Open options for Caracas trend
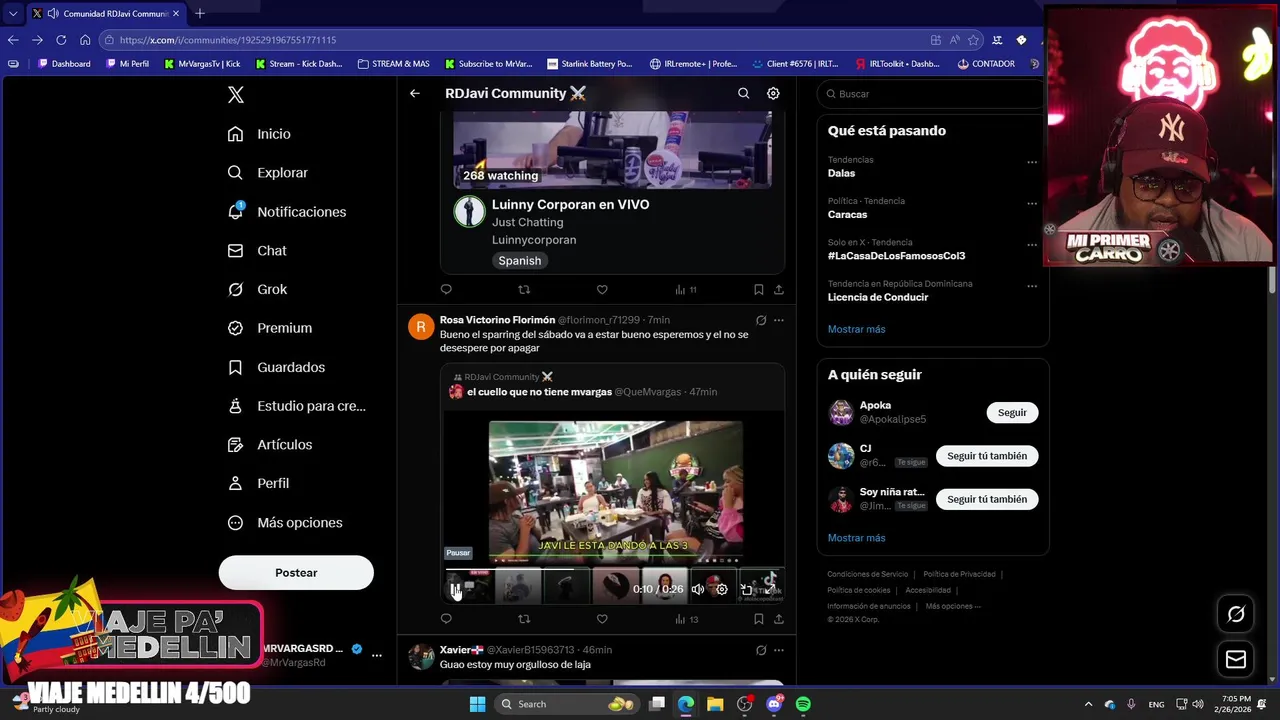The height and width of the screenshot is (720, 1280). point(1032,203)
